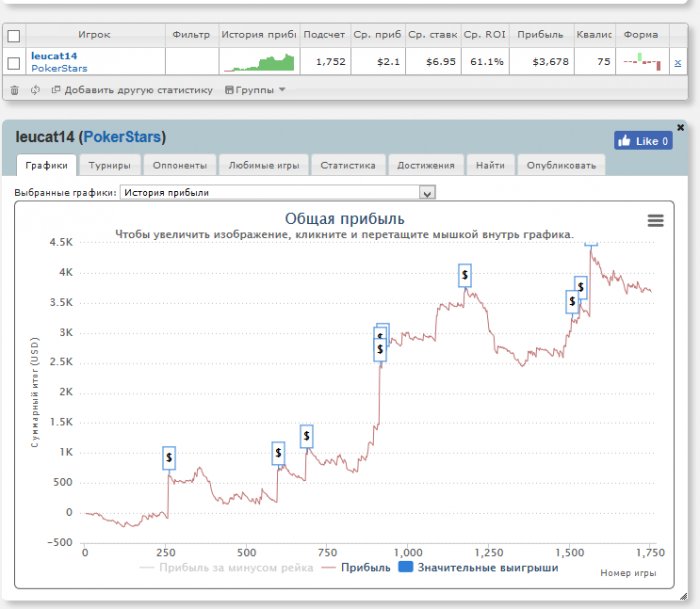Expand the Группы dropdown
Image resolution: width=700 pixels, height=609 pixels.
(x=256, y=90)
